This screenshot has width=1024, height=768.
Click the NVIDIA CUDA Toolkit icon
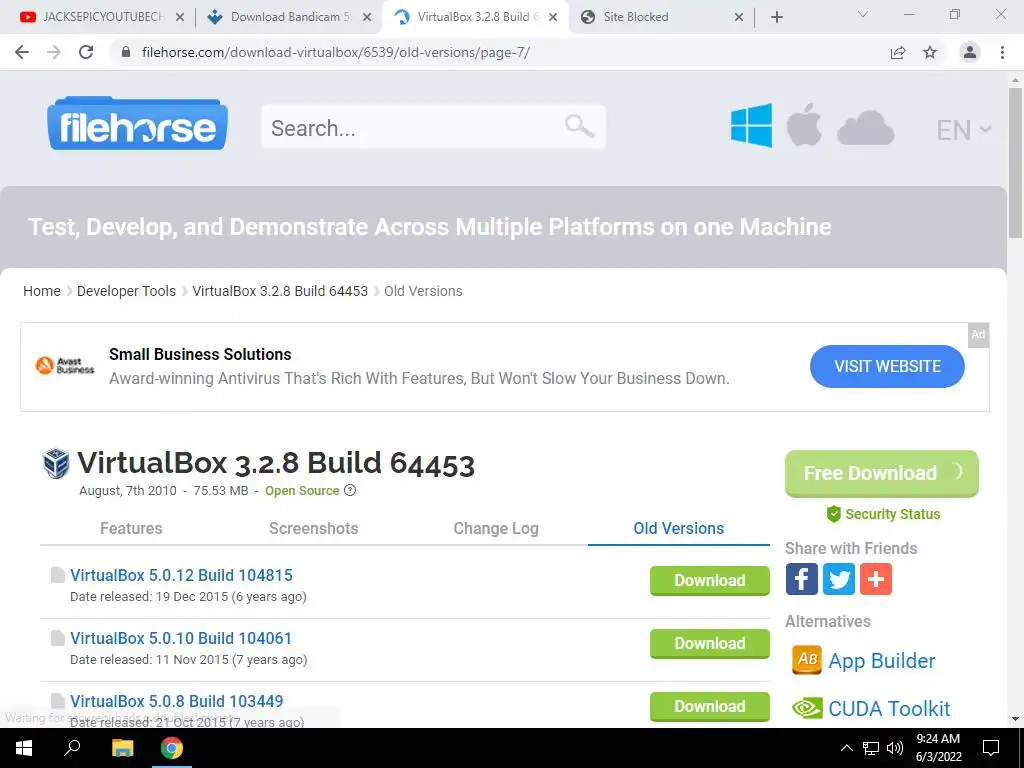(x=807, y=708)
